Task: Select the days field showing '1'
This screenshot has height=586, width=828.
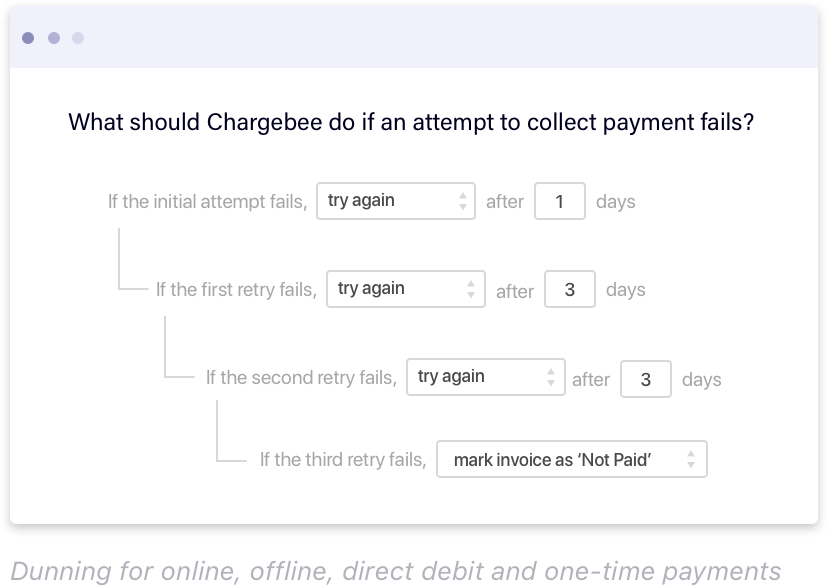Action: [x=559, y=201]
